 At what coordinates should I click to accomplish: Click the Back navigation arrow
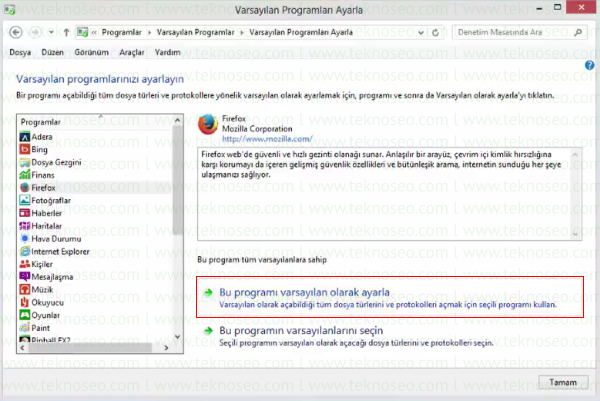(16, 33)
